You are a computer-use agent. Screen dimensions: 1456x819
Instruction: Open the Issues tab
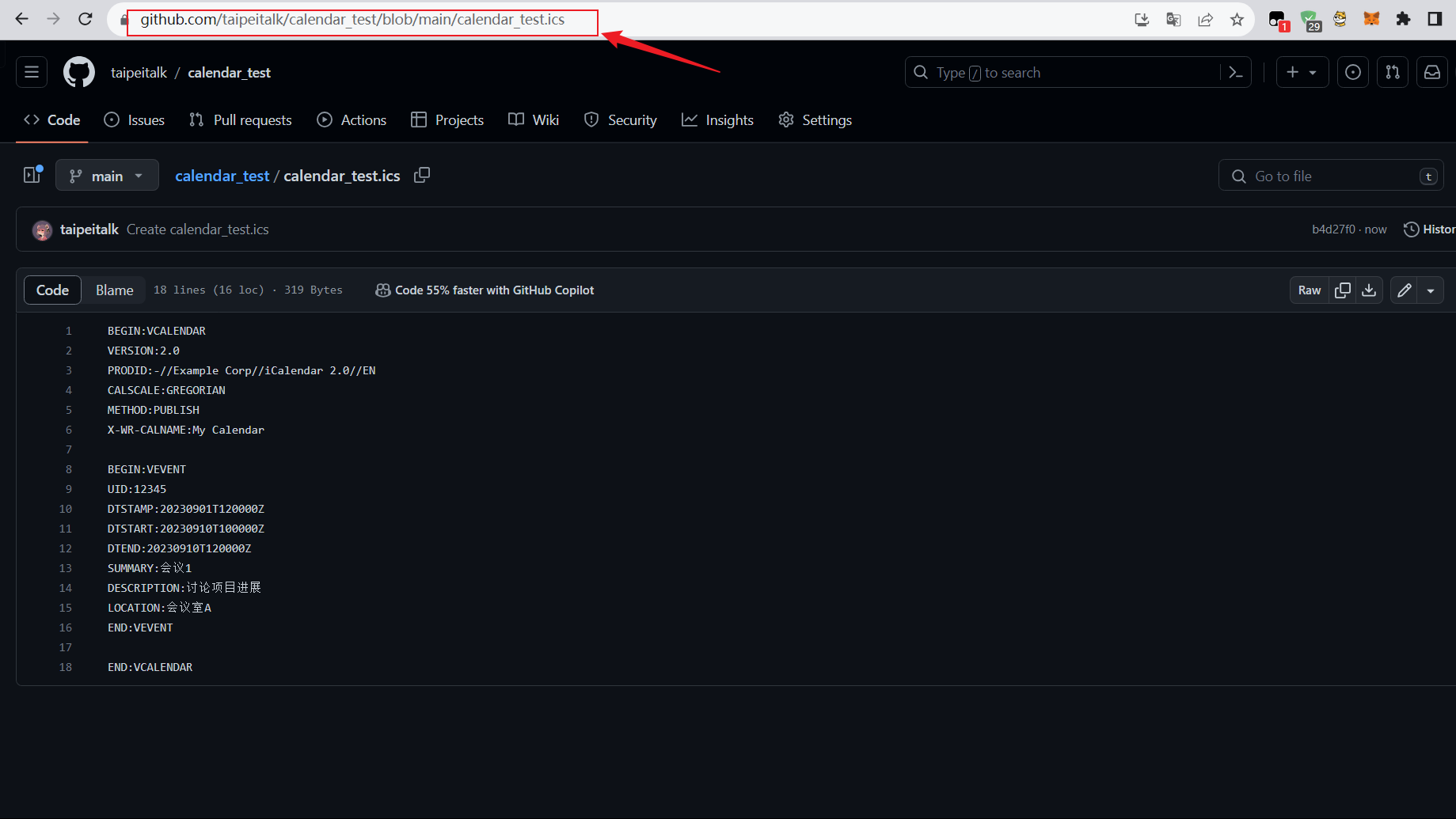click(x=135, y=120)
